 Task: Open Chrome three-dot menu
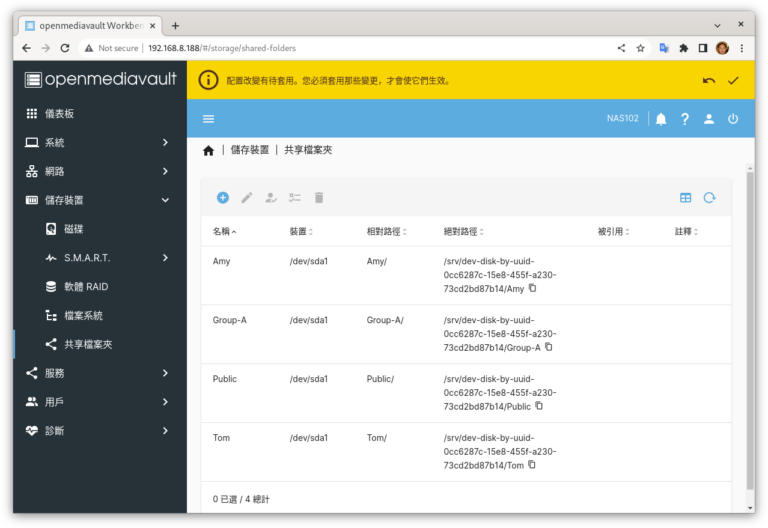(x=742, y=48)
